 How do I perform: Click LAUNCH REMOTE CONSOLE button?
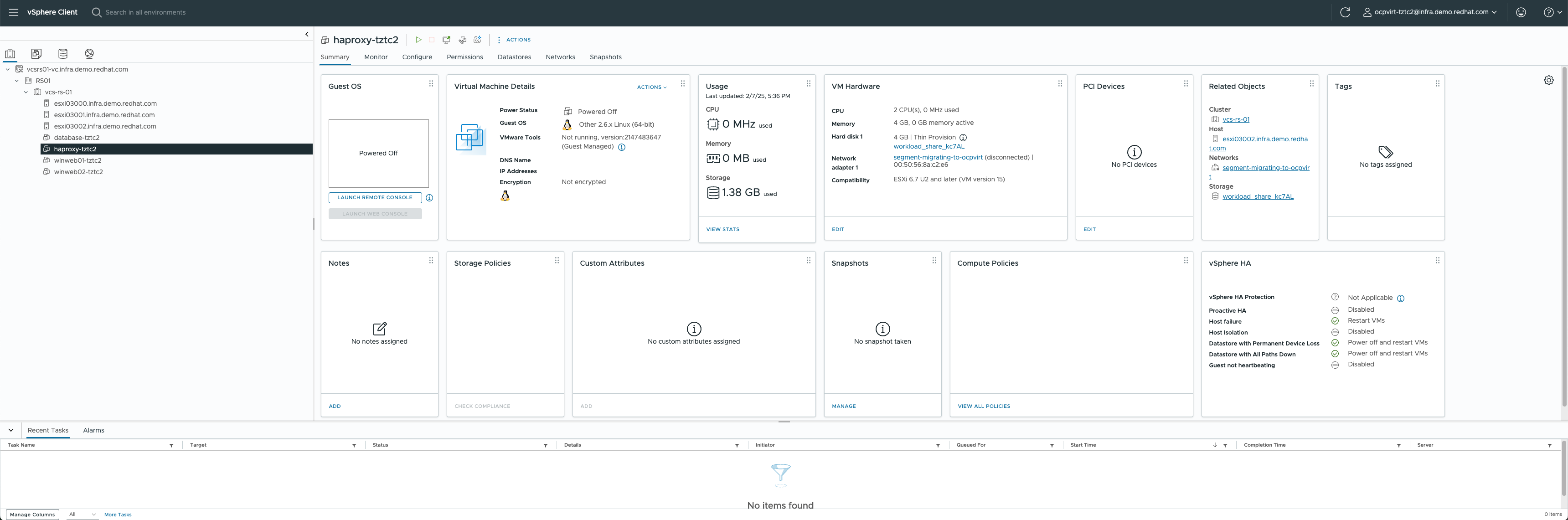pyautogui.click(x=374, y=197)
